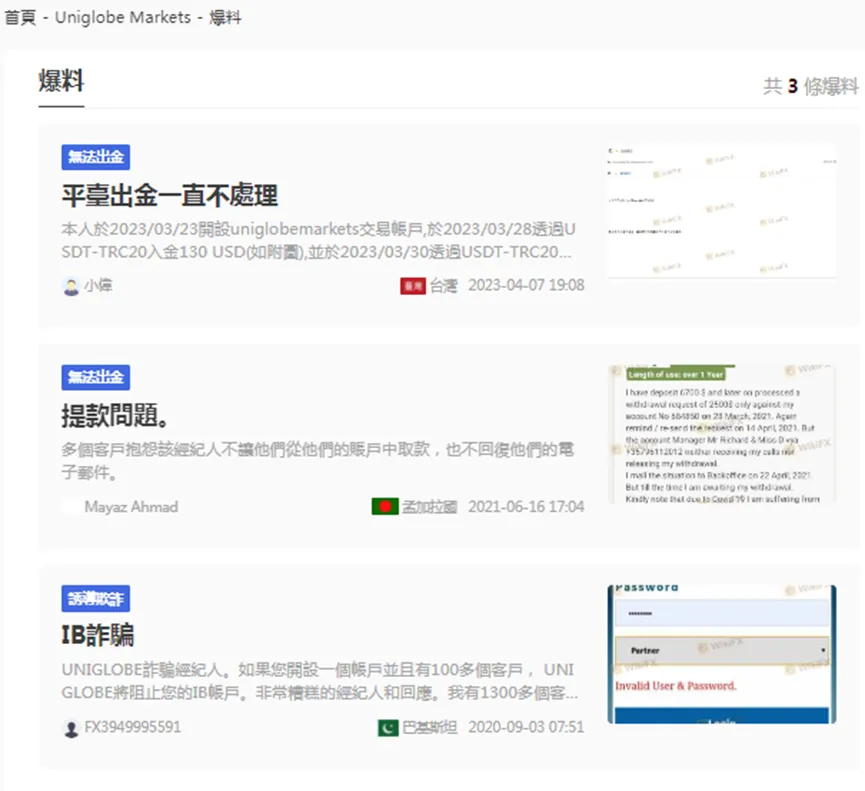Open the IB詐騙 post title
865x791 pixels.
pos(98,635)
